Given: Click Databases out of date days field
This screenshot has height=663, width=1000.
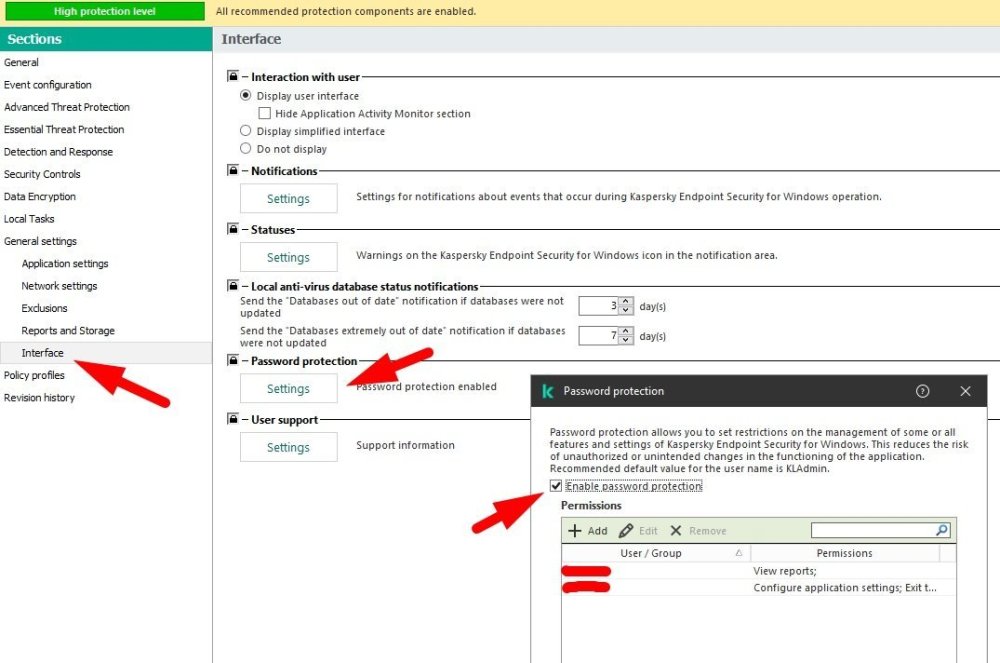Looking at the screenshot, I should tap(599, 306).
